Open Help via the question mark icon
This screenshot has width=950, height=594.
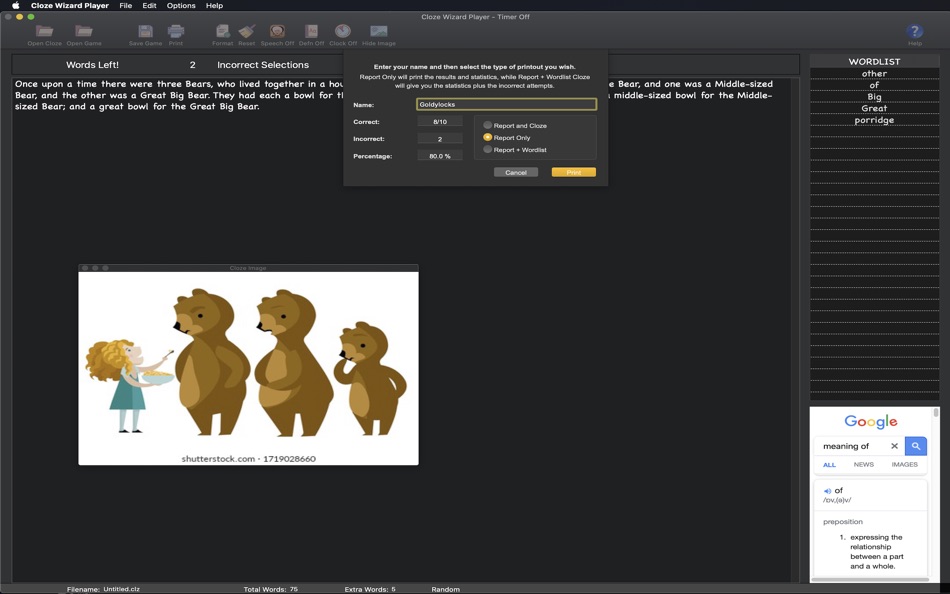point(915,35)
